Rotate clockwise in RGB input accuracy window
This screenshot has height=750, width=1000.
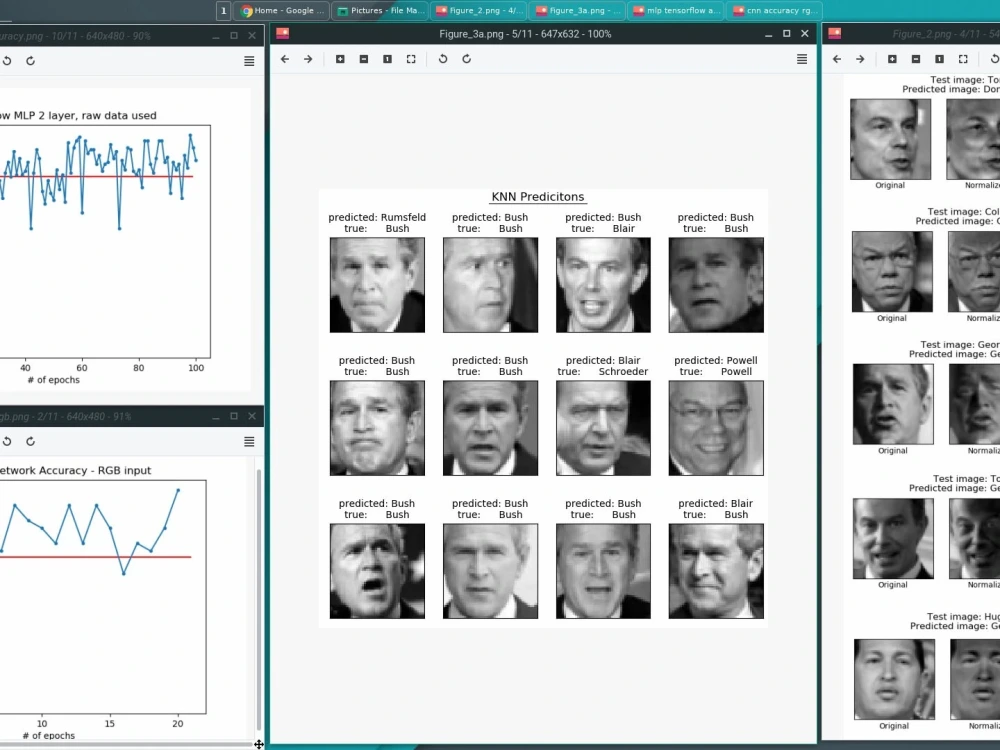pyautogui.click(x=30, y=441)
